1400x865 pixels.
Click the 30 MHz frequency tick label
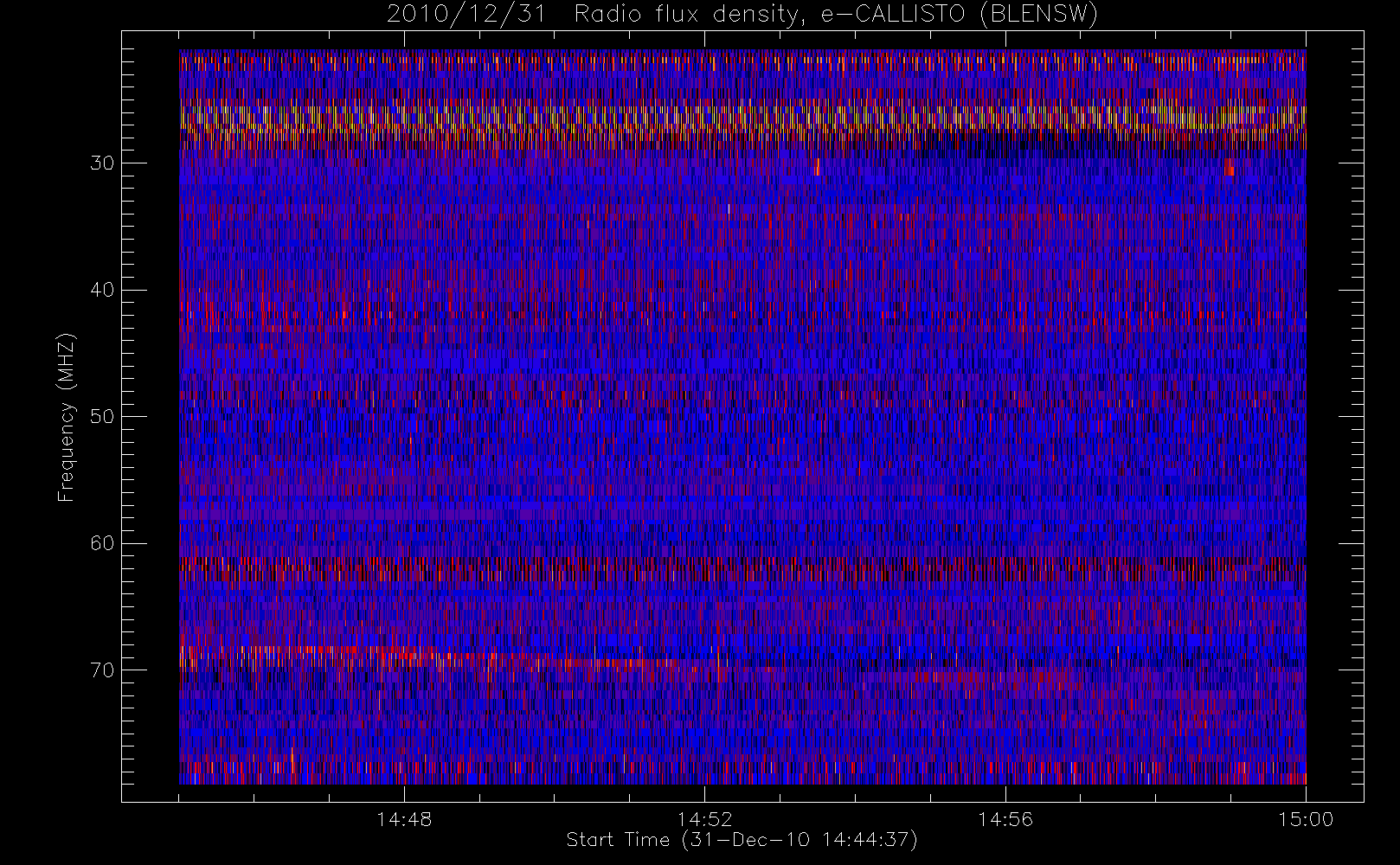[x=102, y=163]
